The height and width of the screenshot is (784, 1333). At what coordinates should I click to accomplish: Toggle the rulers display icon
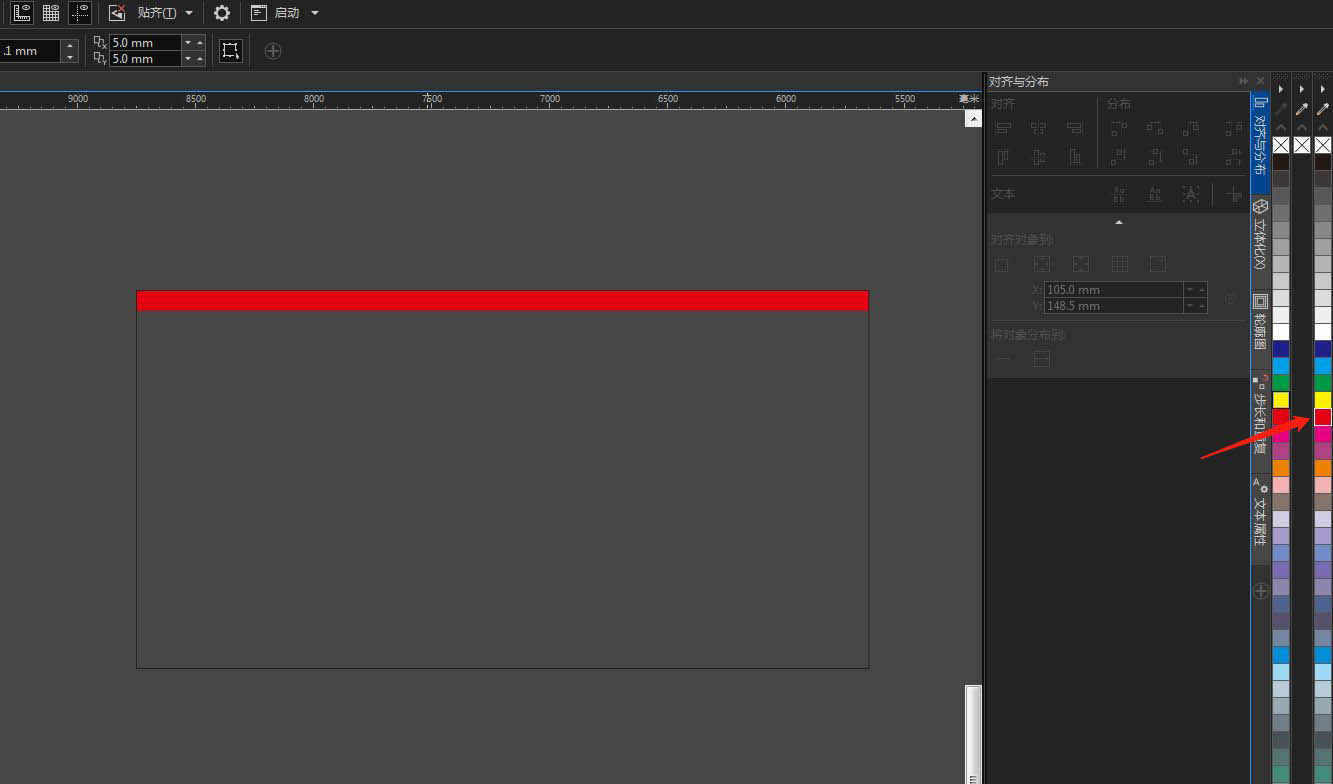tap(22, 13)
